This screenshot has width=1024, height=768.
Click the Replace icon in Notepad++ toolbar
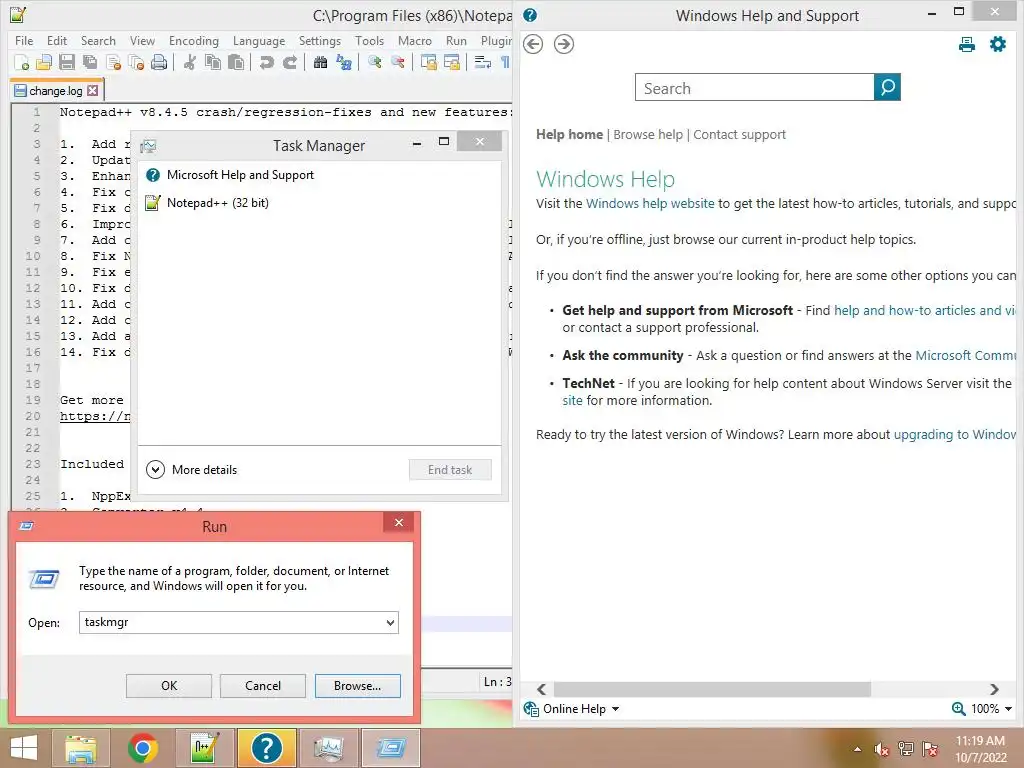click(x=344, y=63)
